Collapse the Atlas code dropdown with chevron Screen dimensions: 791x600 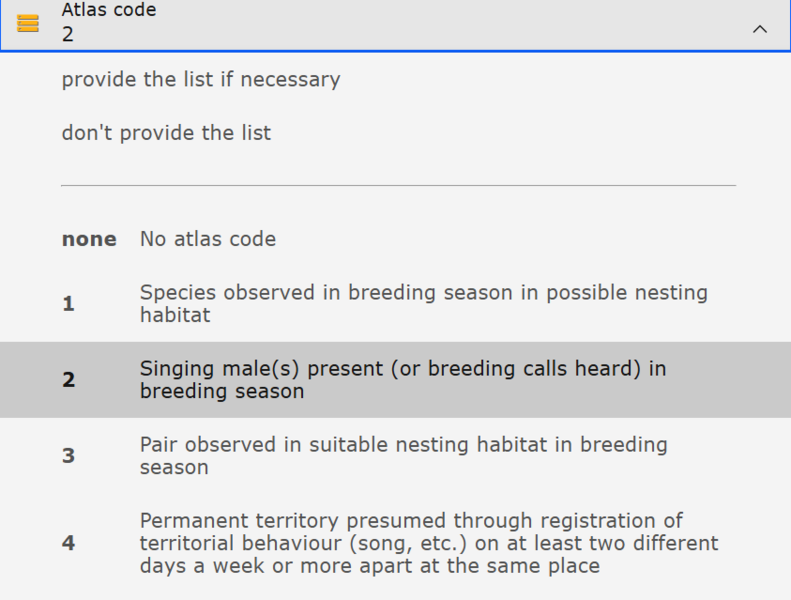click(760, 29)
